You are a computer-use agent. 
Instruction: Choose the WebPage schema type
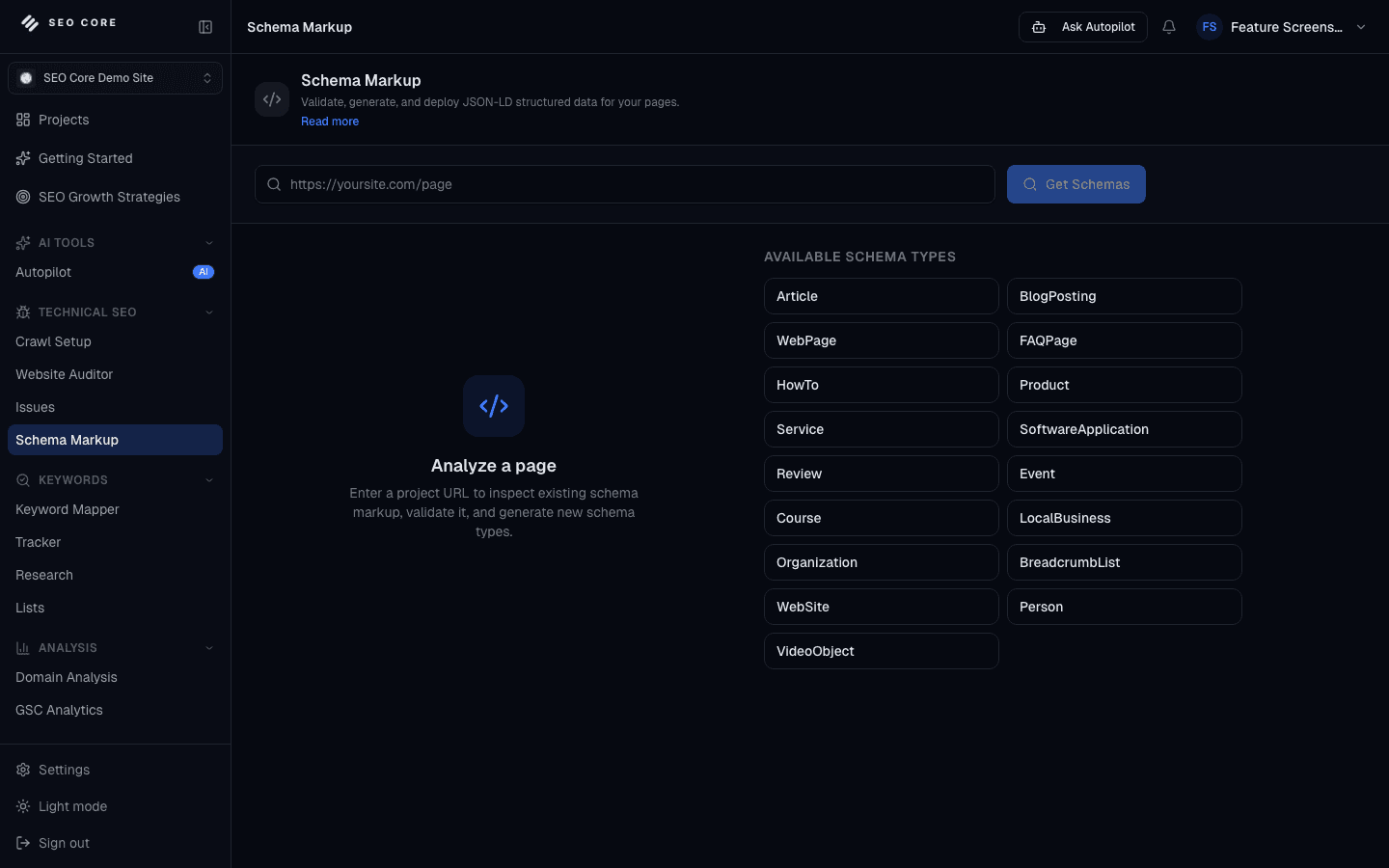click(x=882, y=340)
